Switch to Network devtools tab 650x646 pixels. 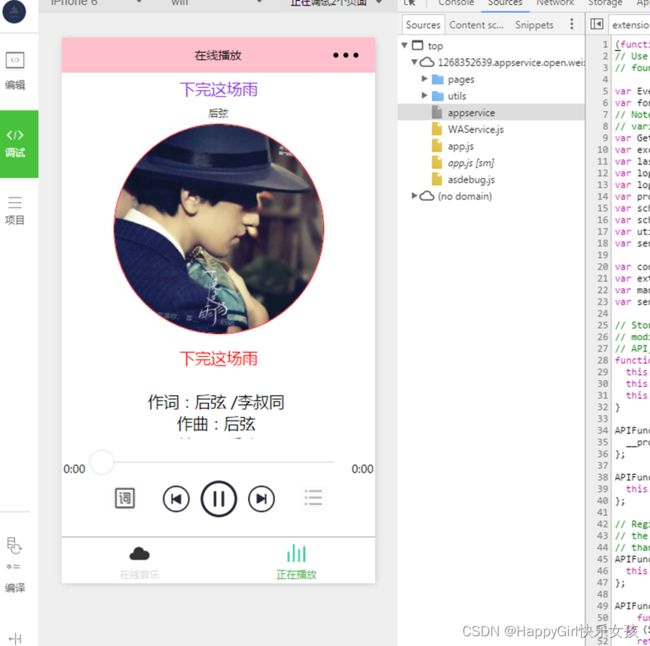pos(555,3)
